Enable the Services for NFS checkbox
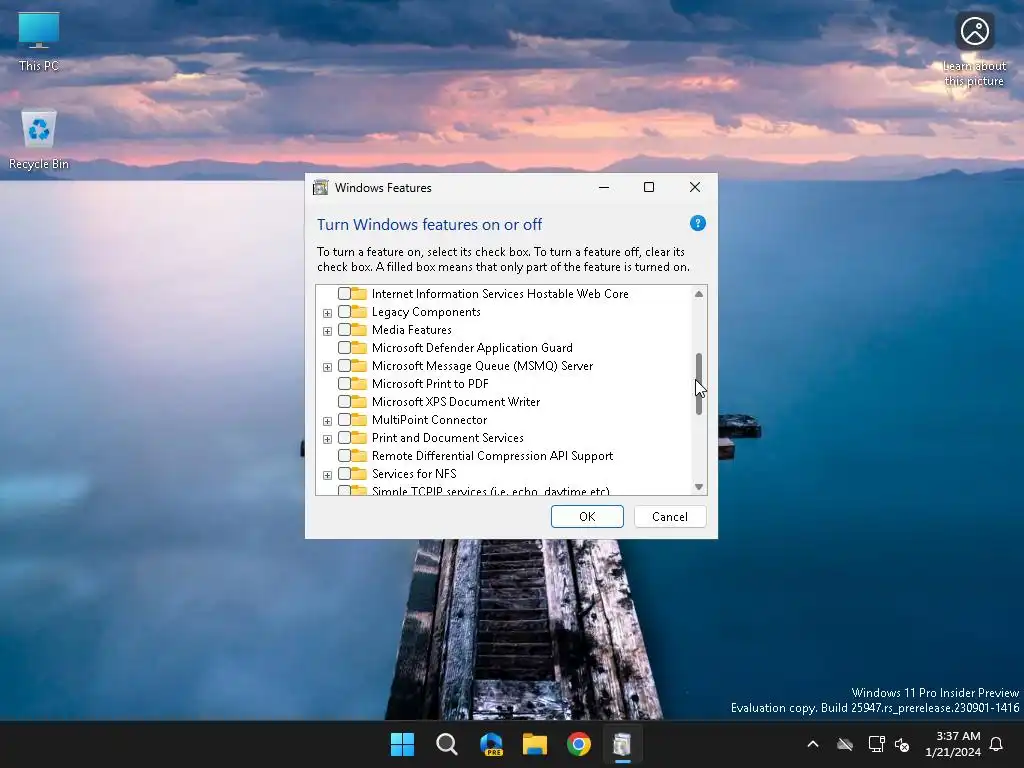Image resolution: width=1024 pixels, height=768 pixels. pyautogui.click(x=344, y=473)
